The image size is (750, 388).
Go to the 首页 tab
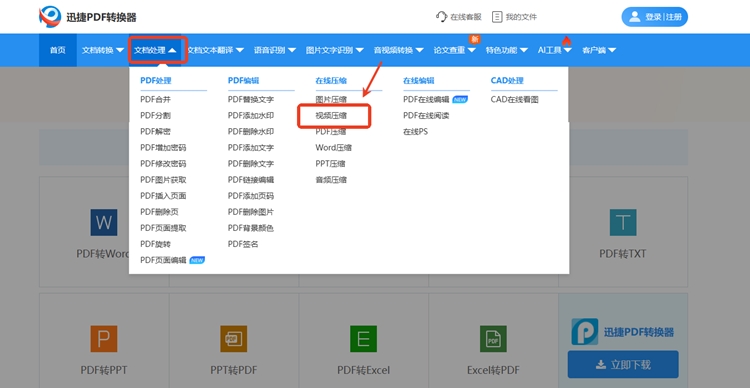(x=57, y=50)
